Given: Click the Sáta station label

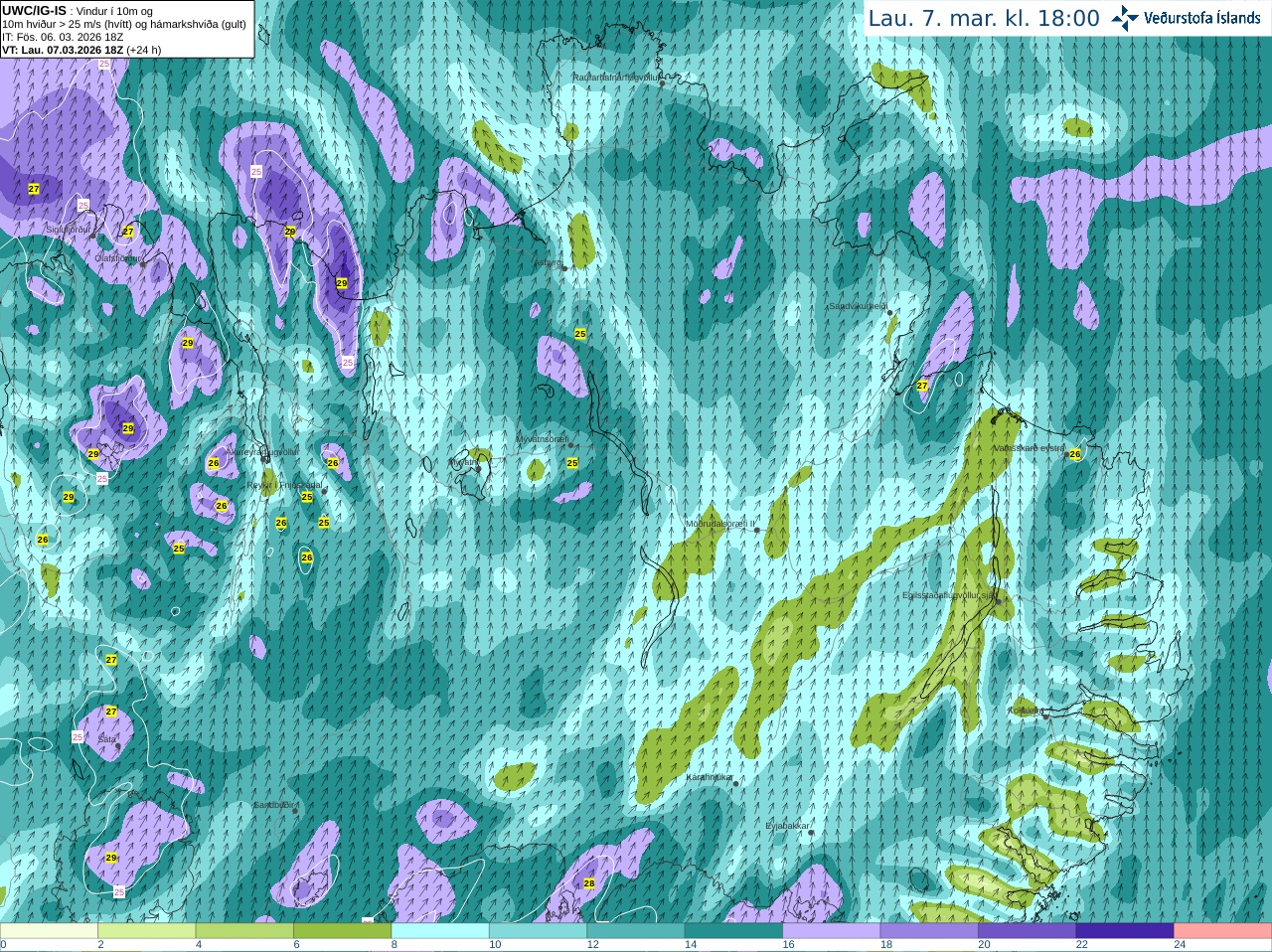Looking at the screenshot, I should pos(106,739).
